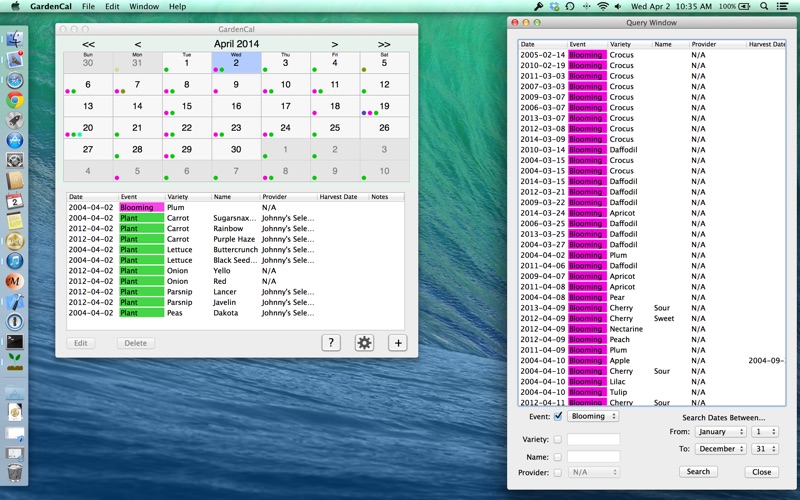Image resolution: width=800 pixels, height=500 pixels.
Task: Sort Query Window results by Date header
Action: point(542,44)
